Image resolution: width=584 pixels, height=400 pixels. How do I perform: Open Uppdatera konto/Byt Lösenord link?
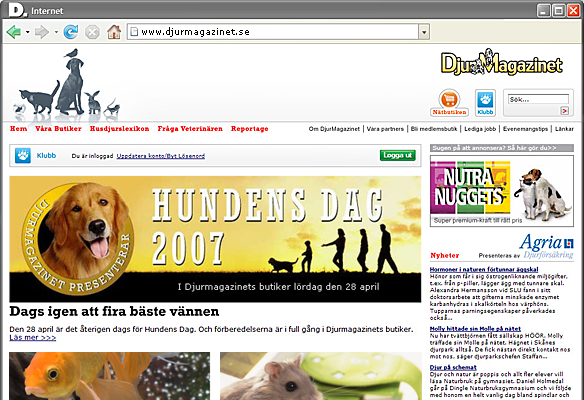coord(161,156)
